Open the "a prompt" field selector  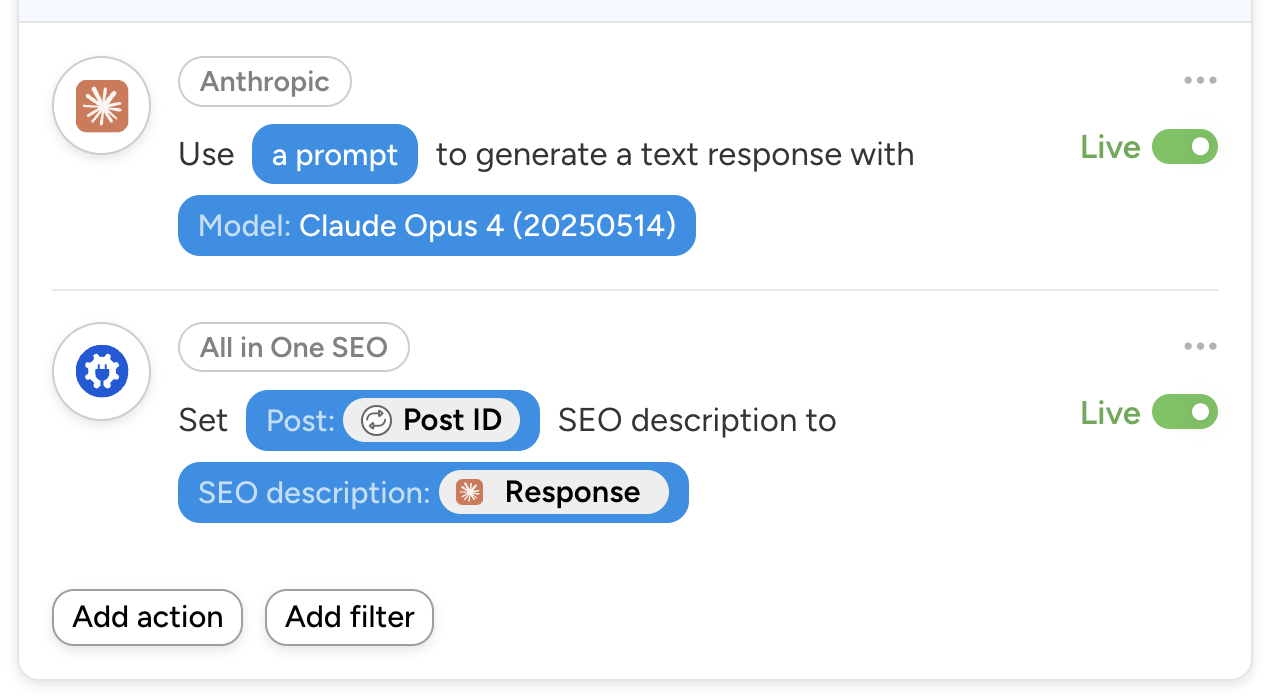click(x=334, y=155)
